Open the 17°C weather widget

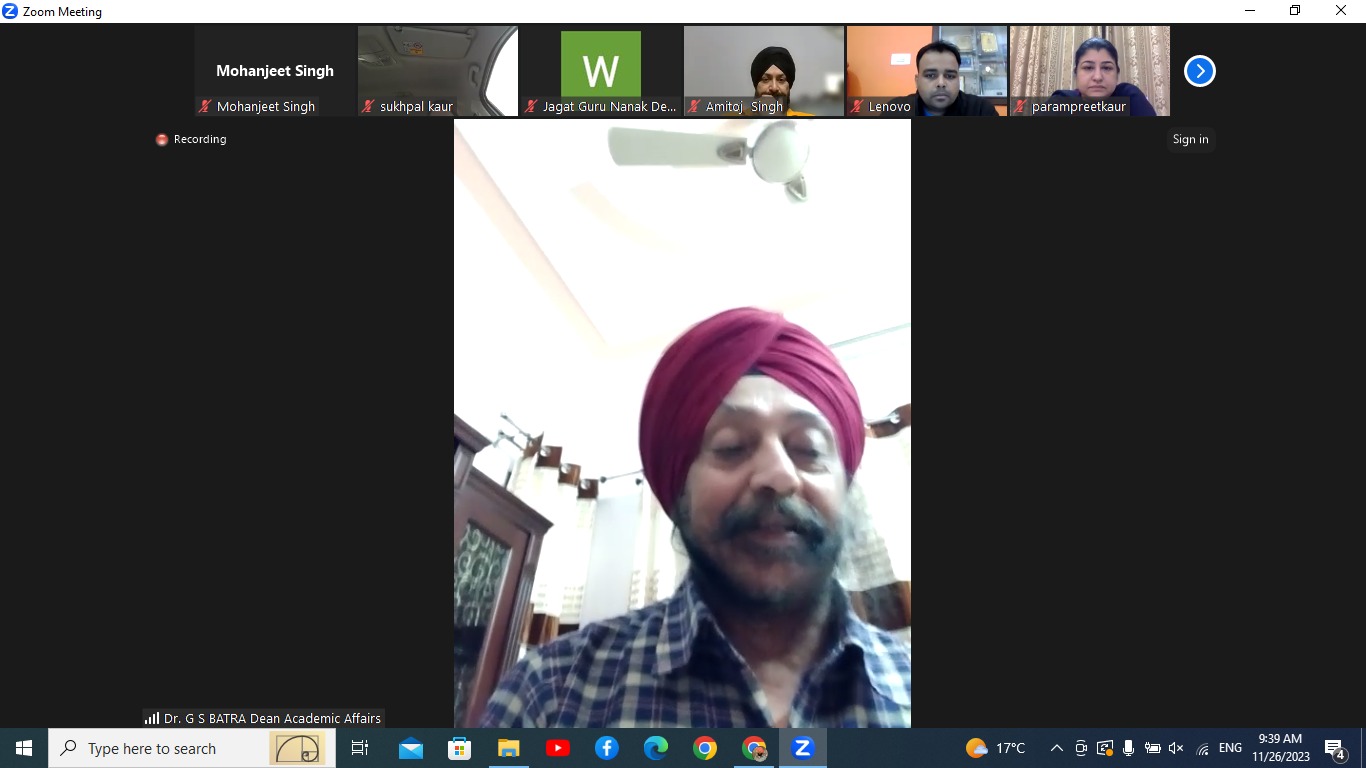(x=995, y=748)
